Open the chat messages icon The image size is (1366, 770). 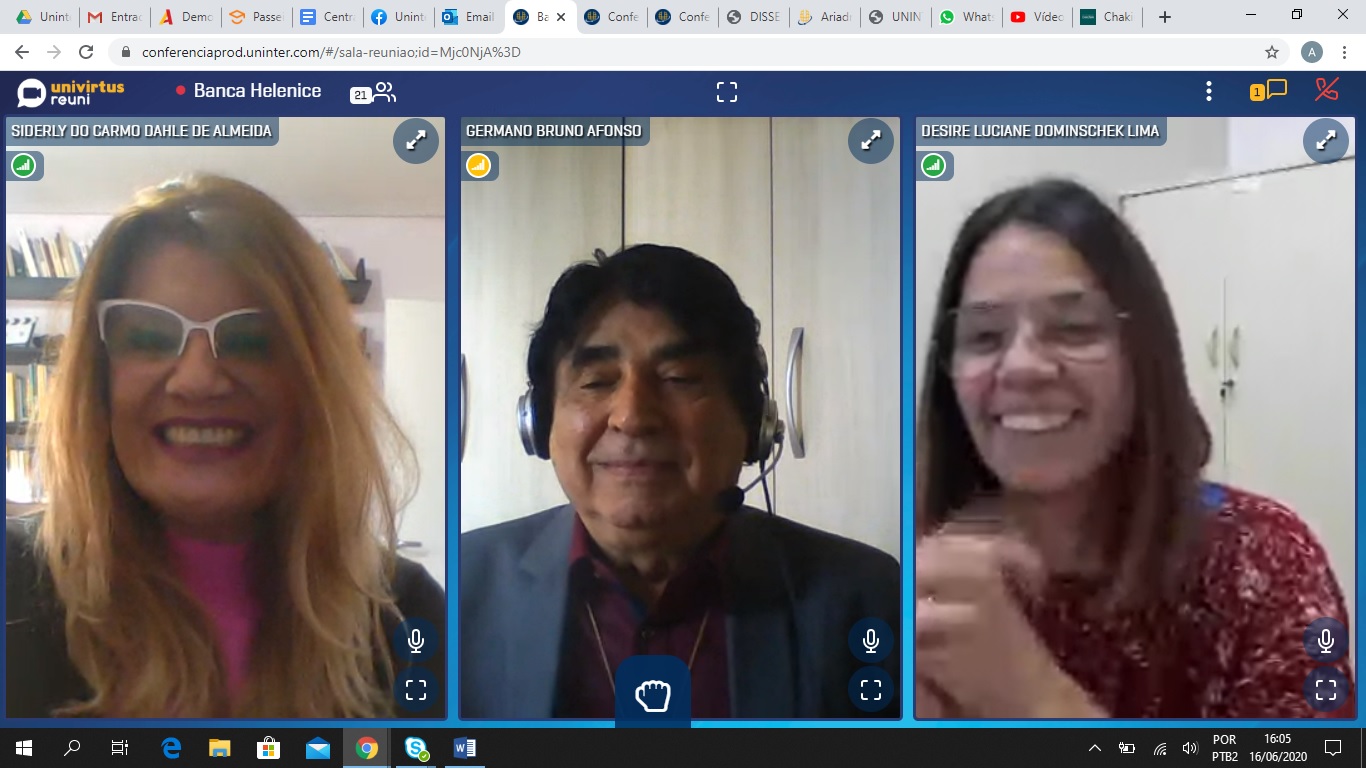pyautogui.click(x=1275, y=91)
